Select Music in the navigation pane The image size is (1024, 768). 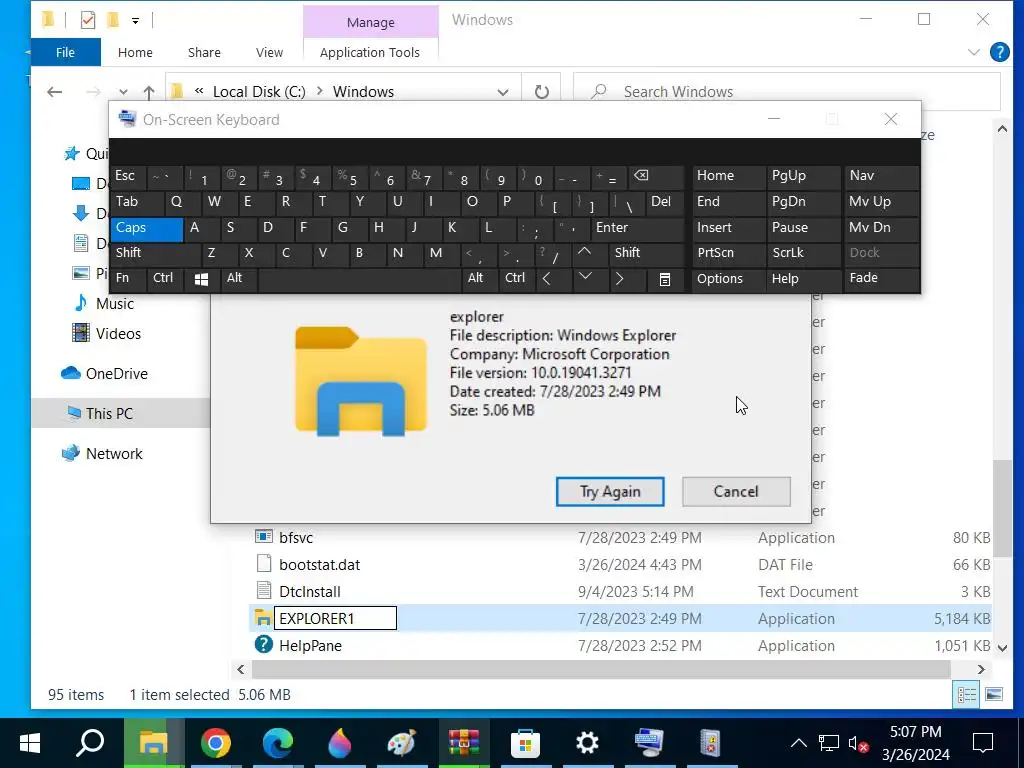click(x=115, y=304)
